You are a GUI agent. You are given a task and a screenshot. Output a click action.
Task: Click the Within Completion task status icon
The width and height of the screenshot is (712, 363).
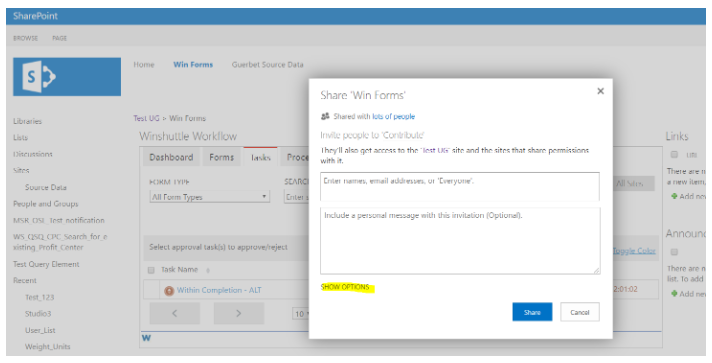[169, 290]
